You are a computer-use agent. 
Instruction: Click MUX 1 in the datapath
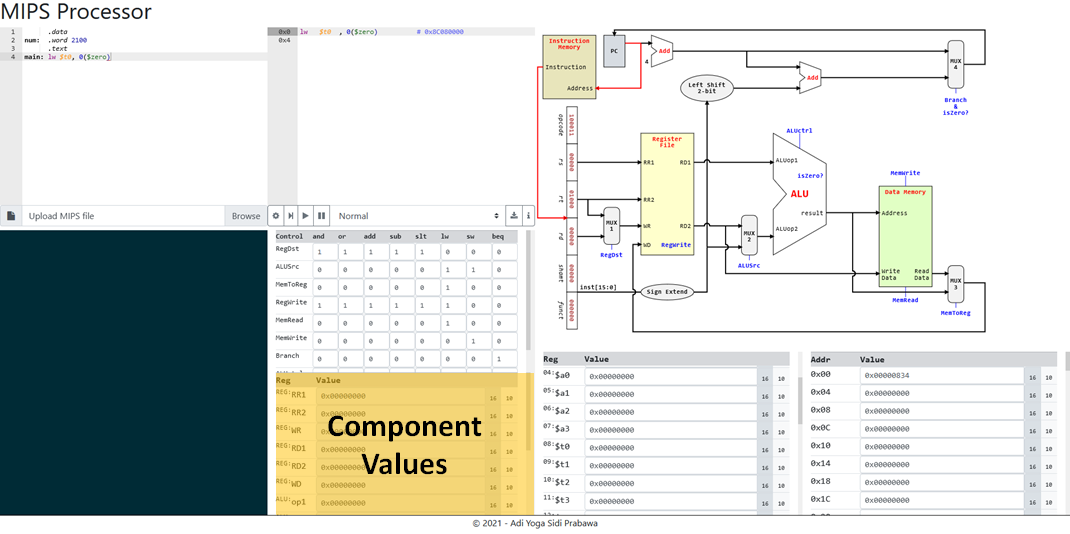click(x=612, y=226)
